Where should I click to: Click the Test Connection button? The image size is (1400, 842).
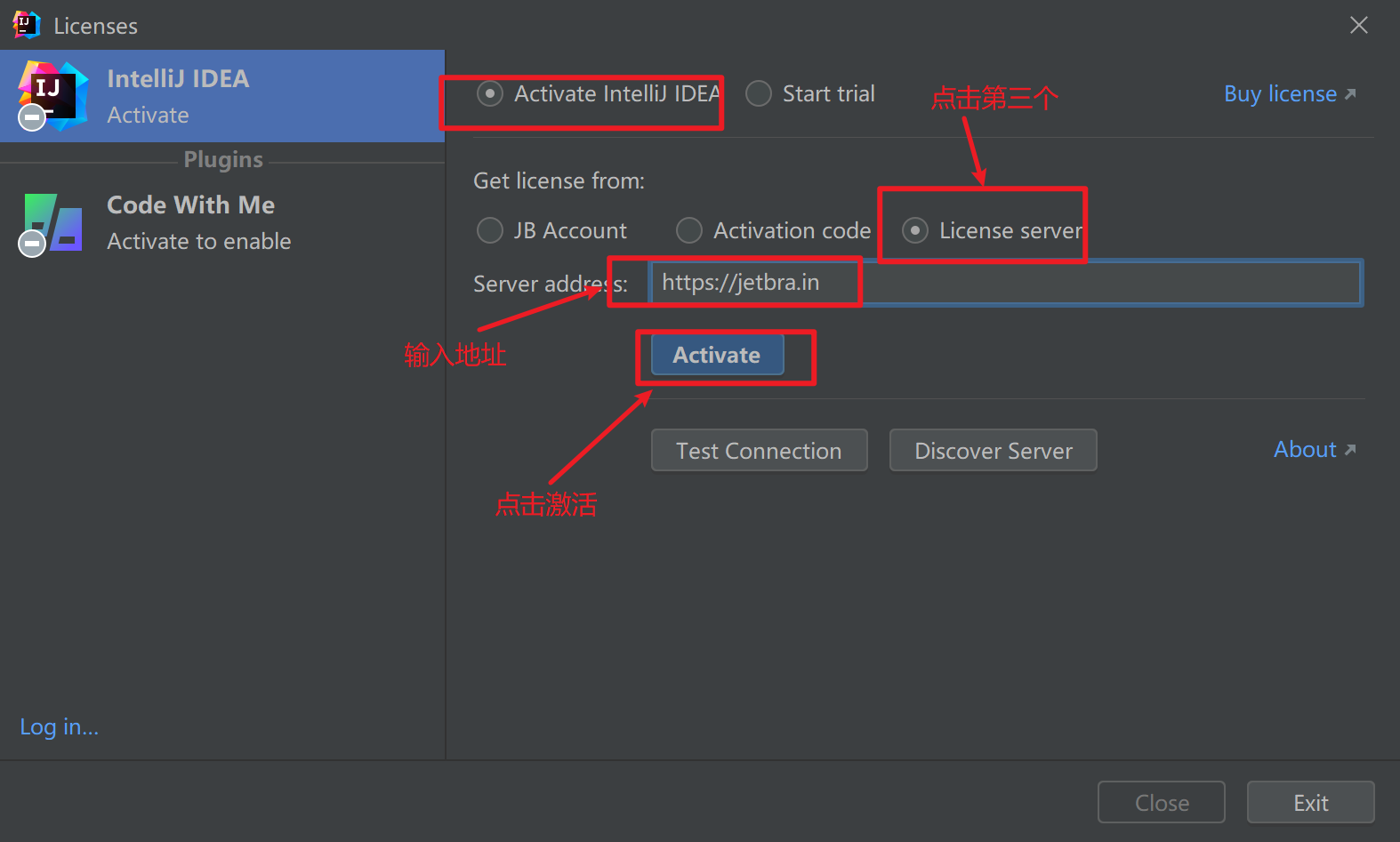coord(759,451)
